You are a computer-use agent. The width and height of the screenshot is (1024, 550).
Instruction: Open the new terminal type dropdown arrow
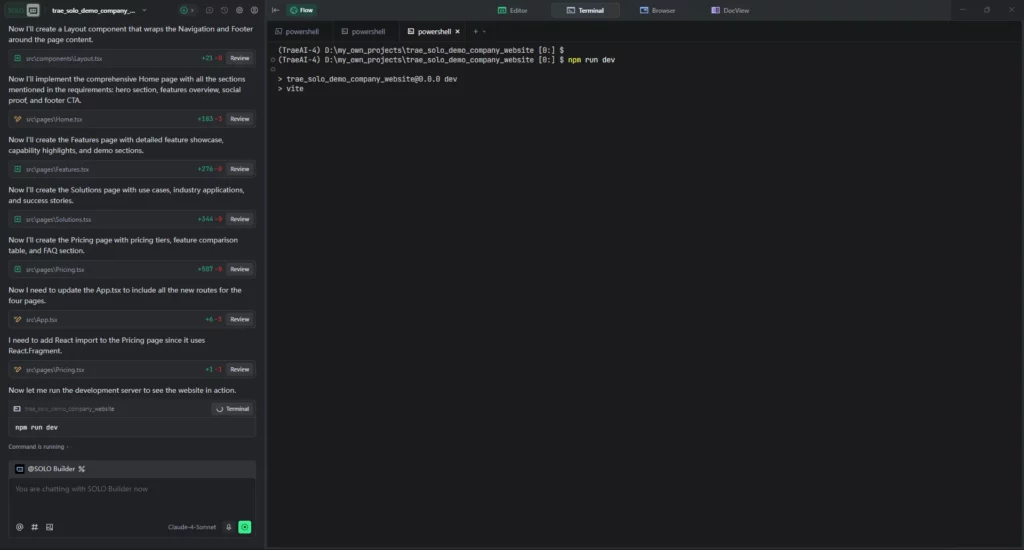click(484, 31)
